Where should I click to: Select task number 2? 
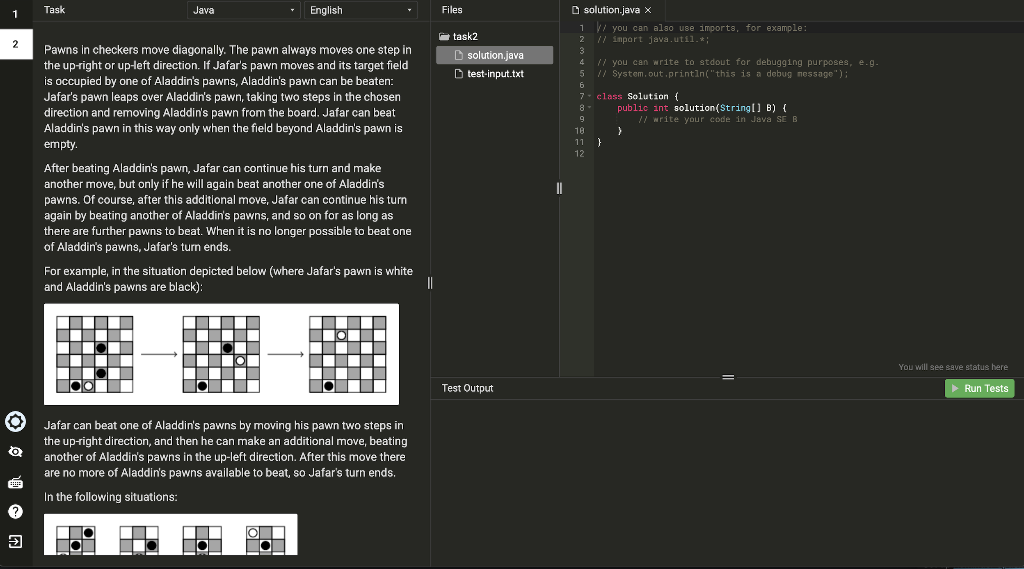tap(16, 44)
